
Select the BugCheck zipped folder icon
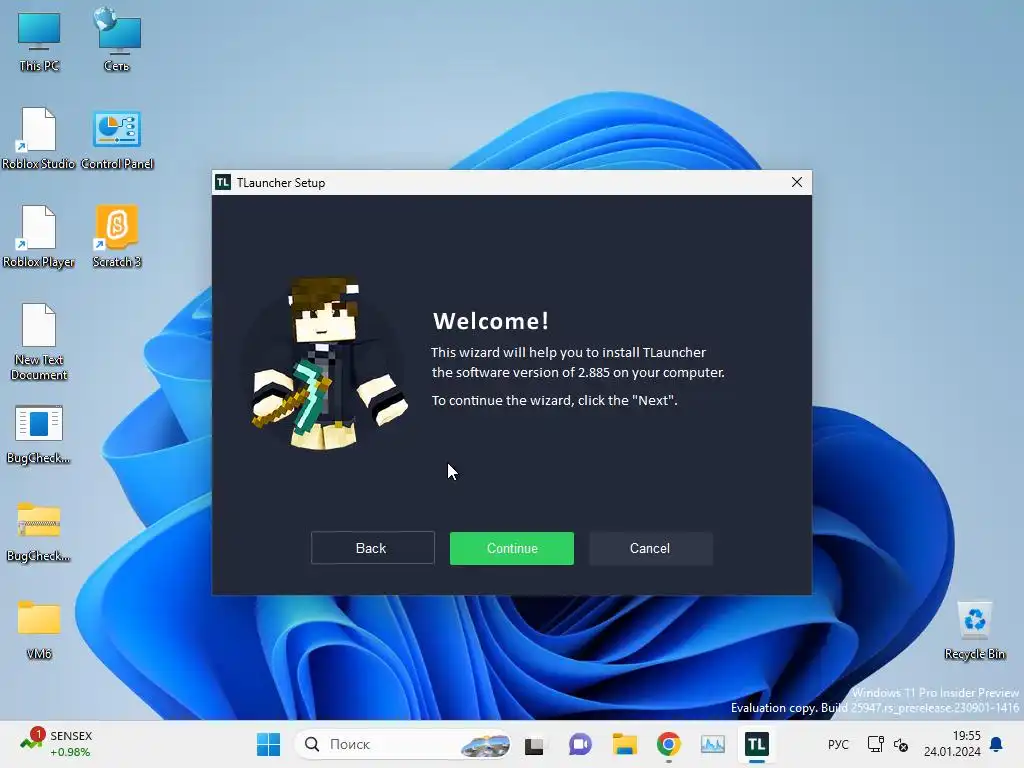(x=39, y=532)
